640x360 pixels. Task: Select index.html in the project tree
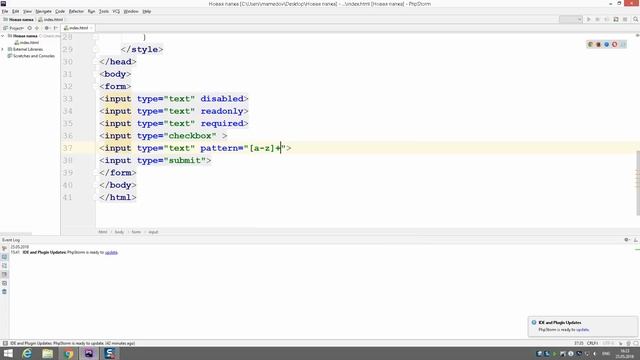pos(27,42)
